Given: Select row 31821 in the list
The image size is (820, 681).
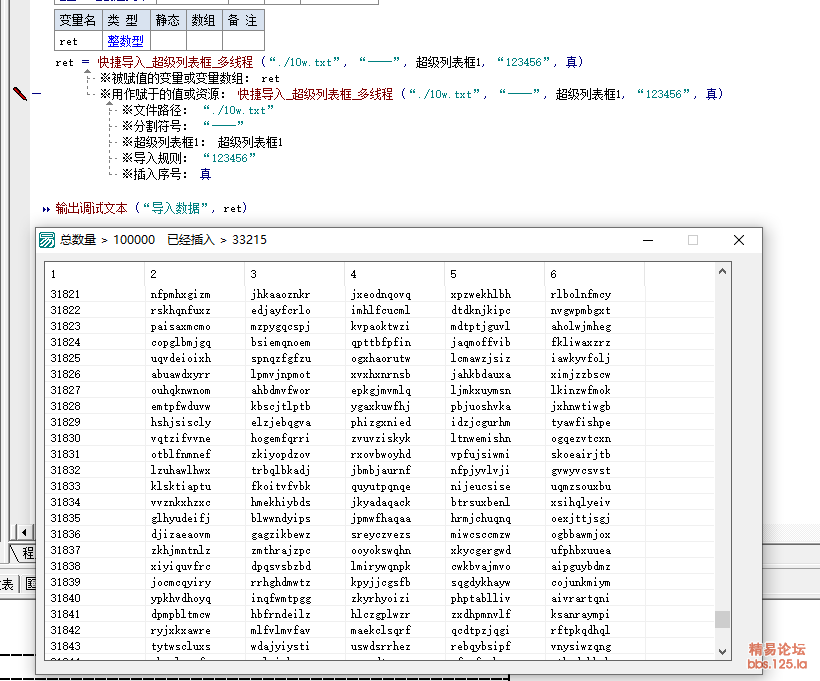Looking at the screenshot, I should coord(379,294).
